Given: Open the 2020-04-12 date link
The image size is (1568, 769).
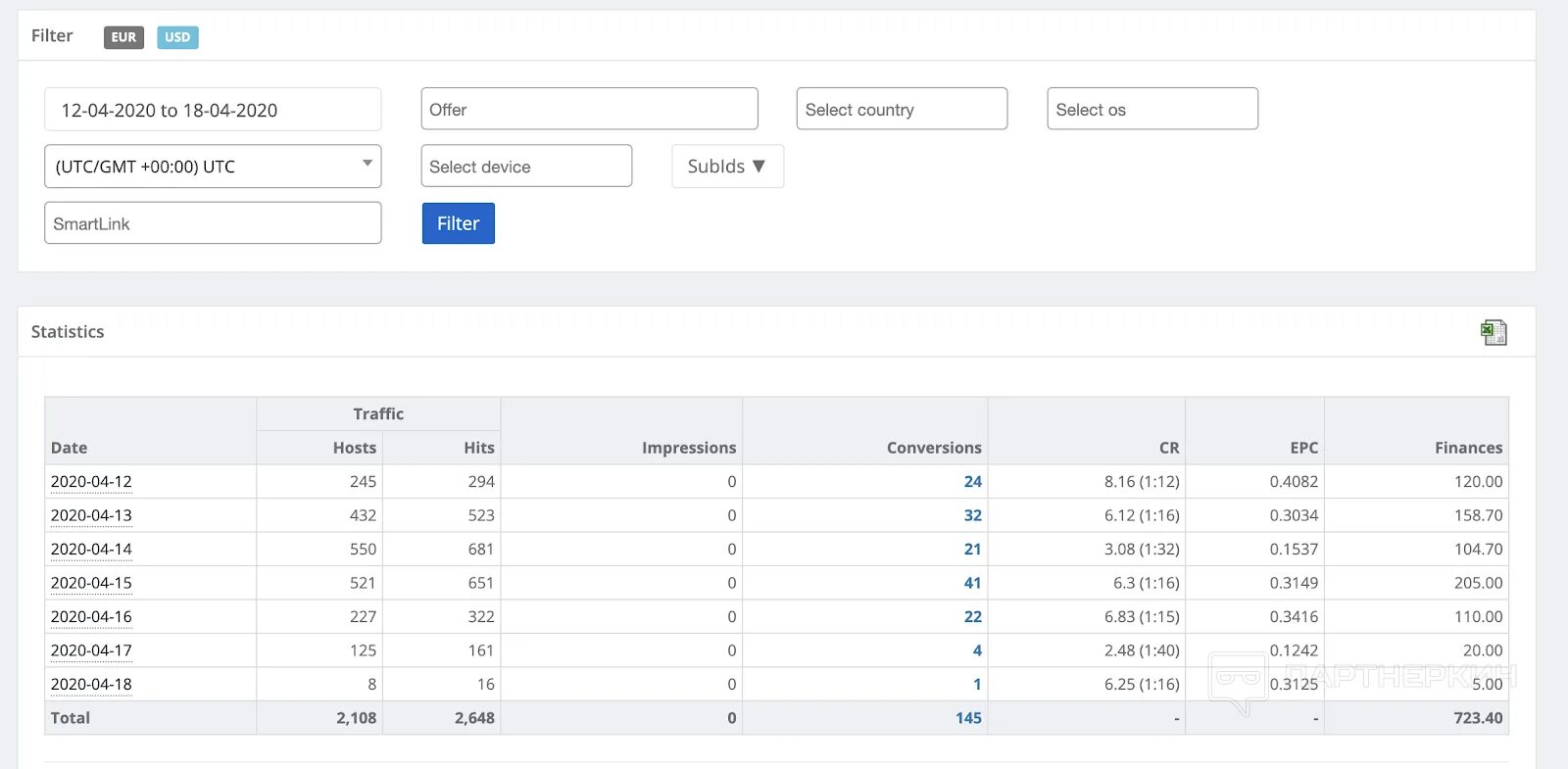Looking at the screenshot, I should tap(91, 482).
